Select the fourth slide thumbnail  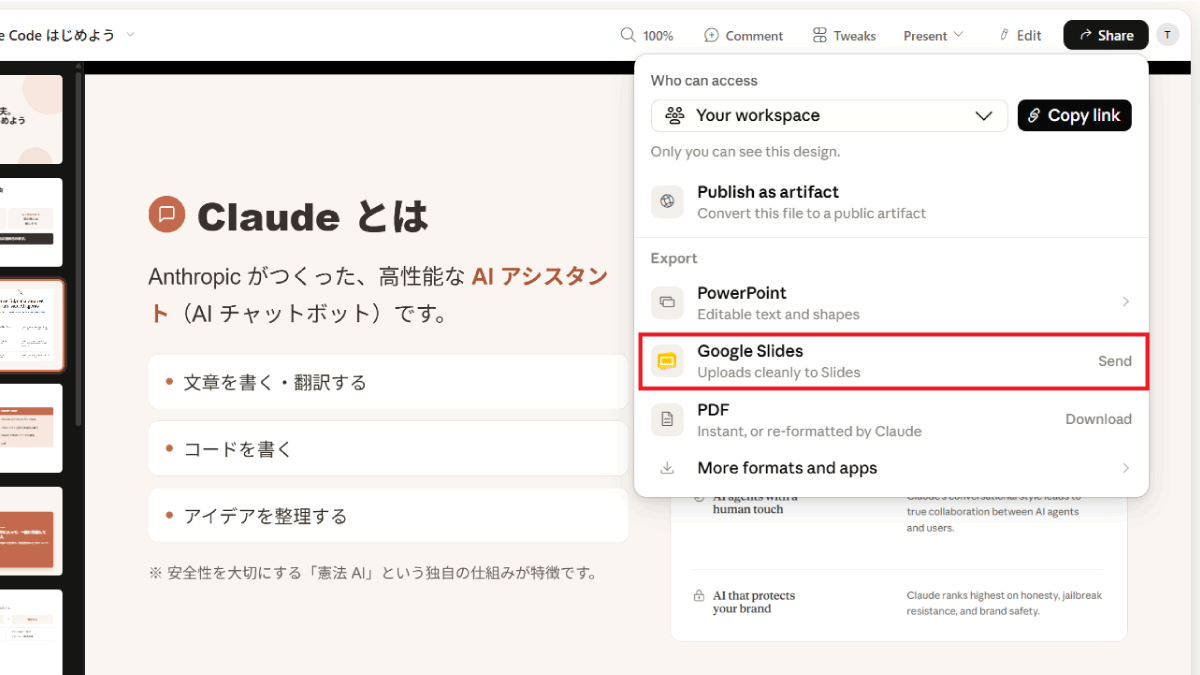[x=31, y=428]
